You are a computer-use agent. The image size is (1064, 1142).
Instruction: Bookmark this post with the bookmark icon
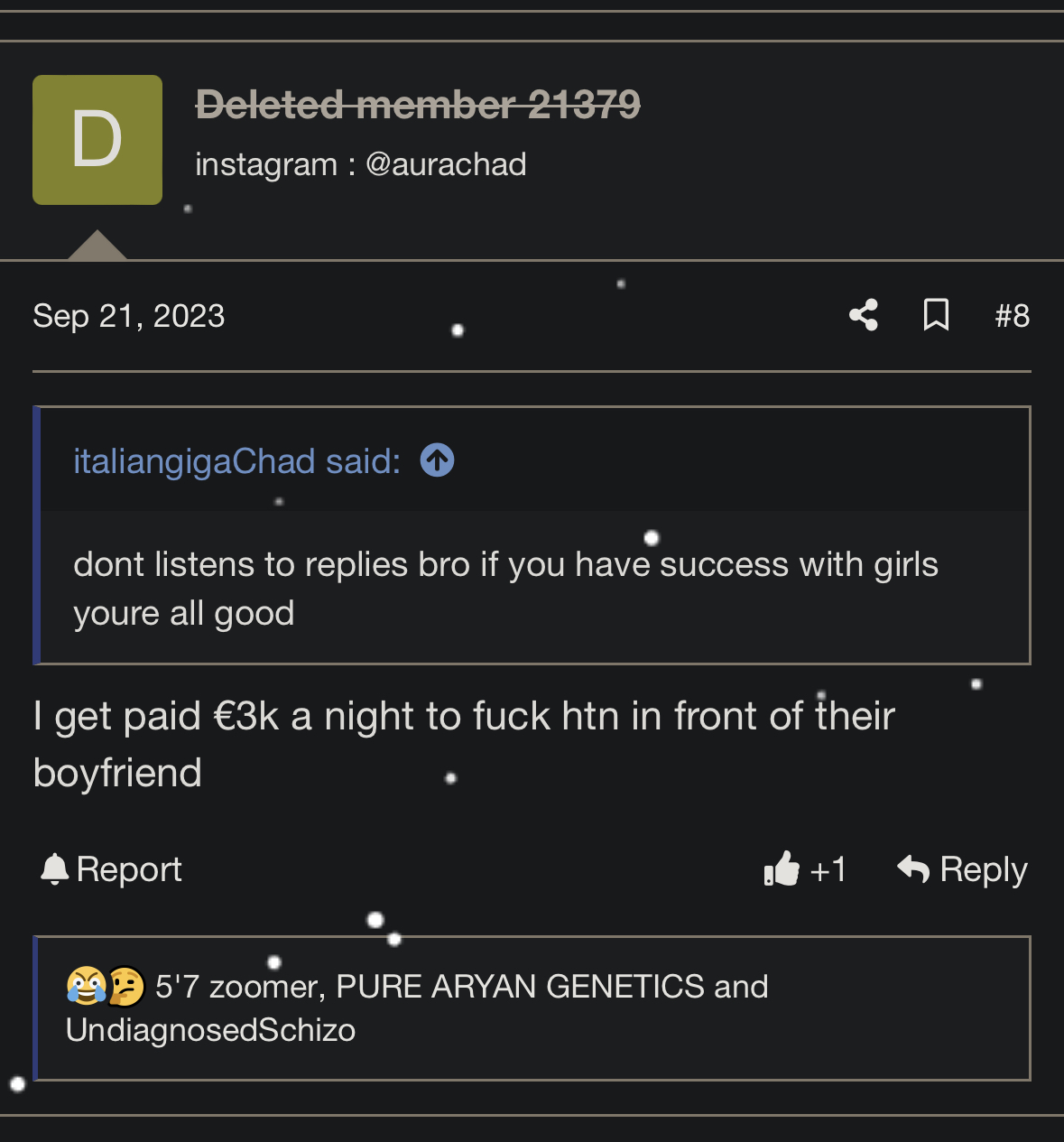click(936, 315)
